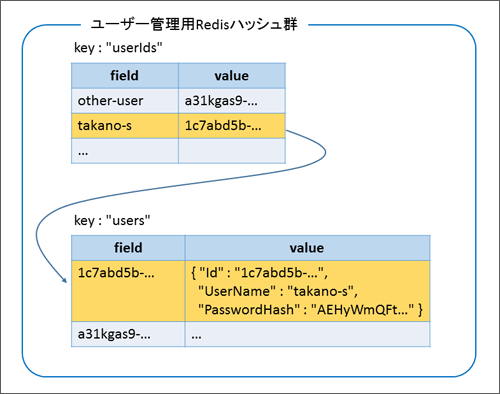This screenshot has height=394, width=500.
Task: Click the JSON line "UserName" : "takano-s",
Action: (x=278, y=291)
